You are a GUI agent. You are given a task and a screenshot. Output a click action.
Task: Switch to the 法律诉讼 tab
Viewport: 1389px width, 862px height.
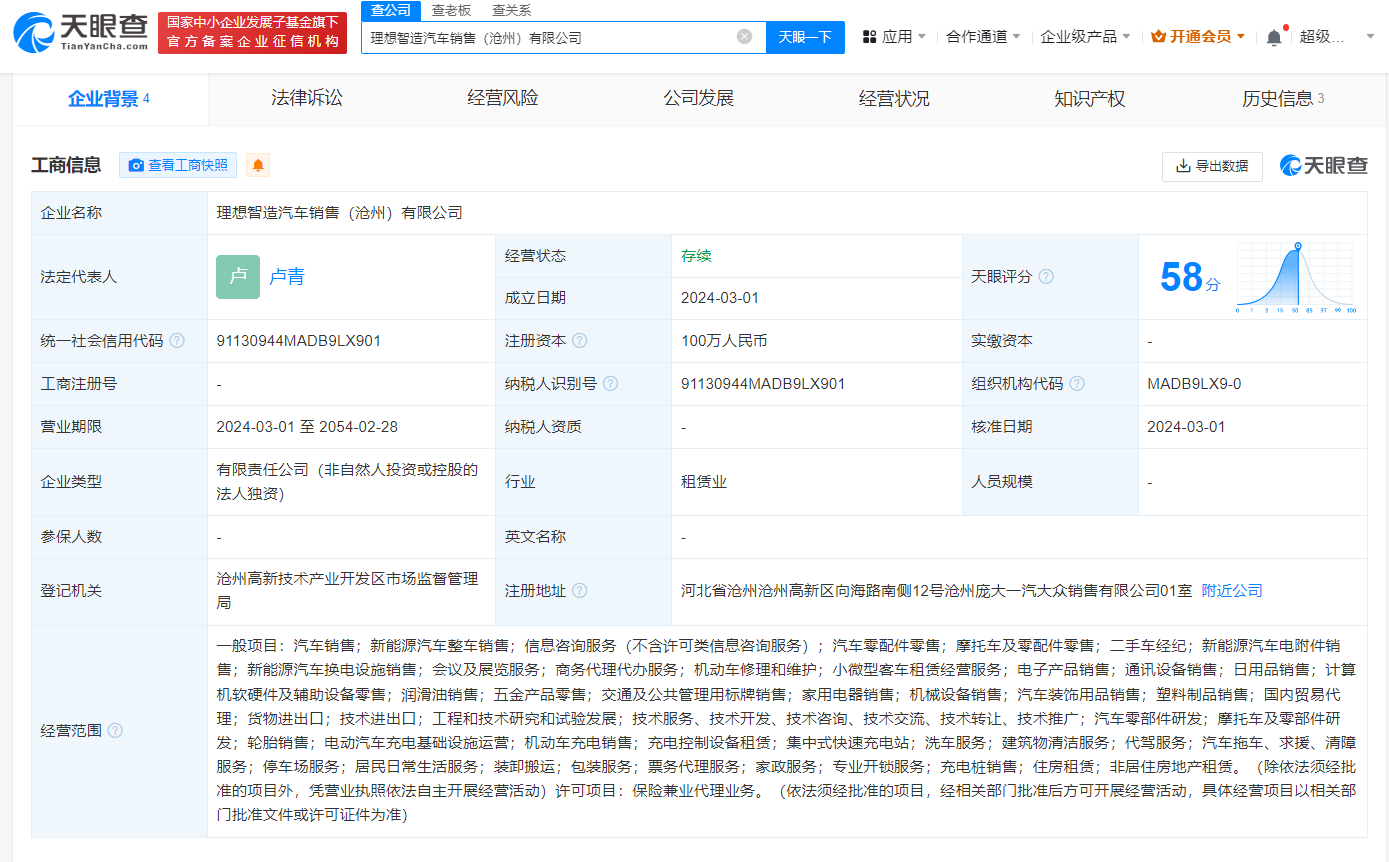point(306,98)
